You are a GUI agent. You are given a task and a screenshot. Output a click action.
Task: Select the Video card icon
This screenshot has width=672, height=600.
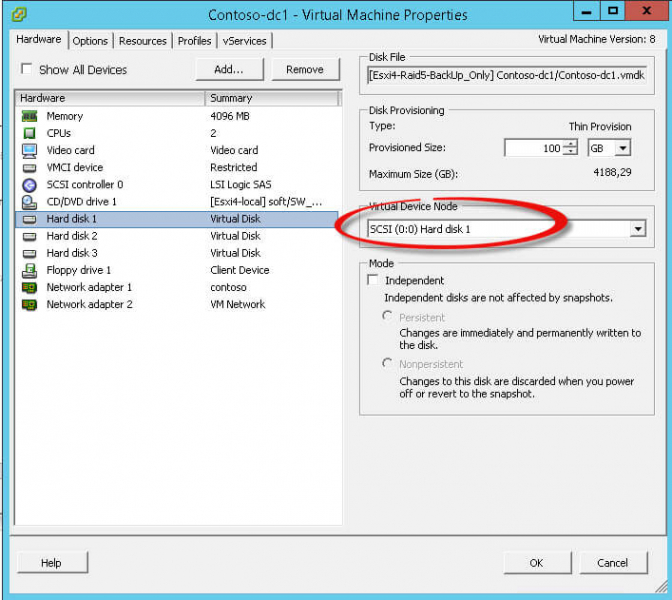tap(29, 150)
